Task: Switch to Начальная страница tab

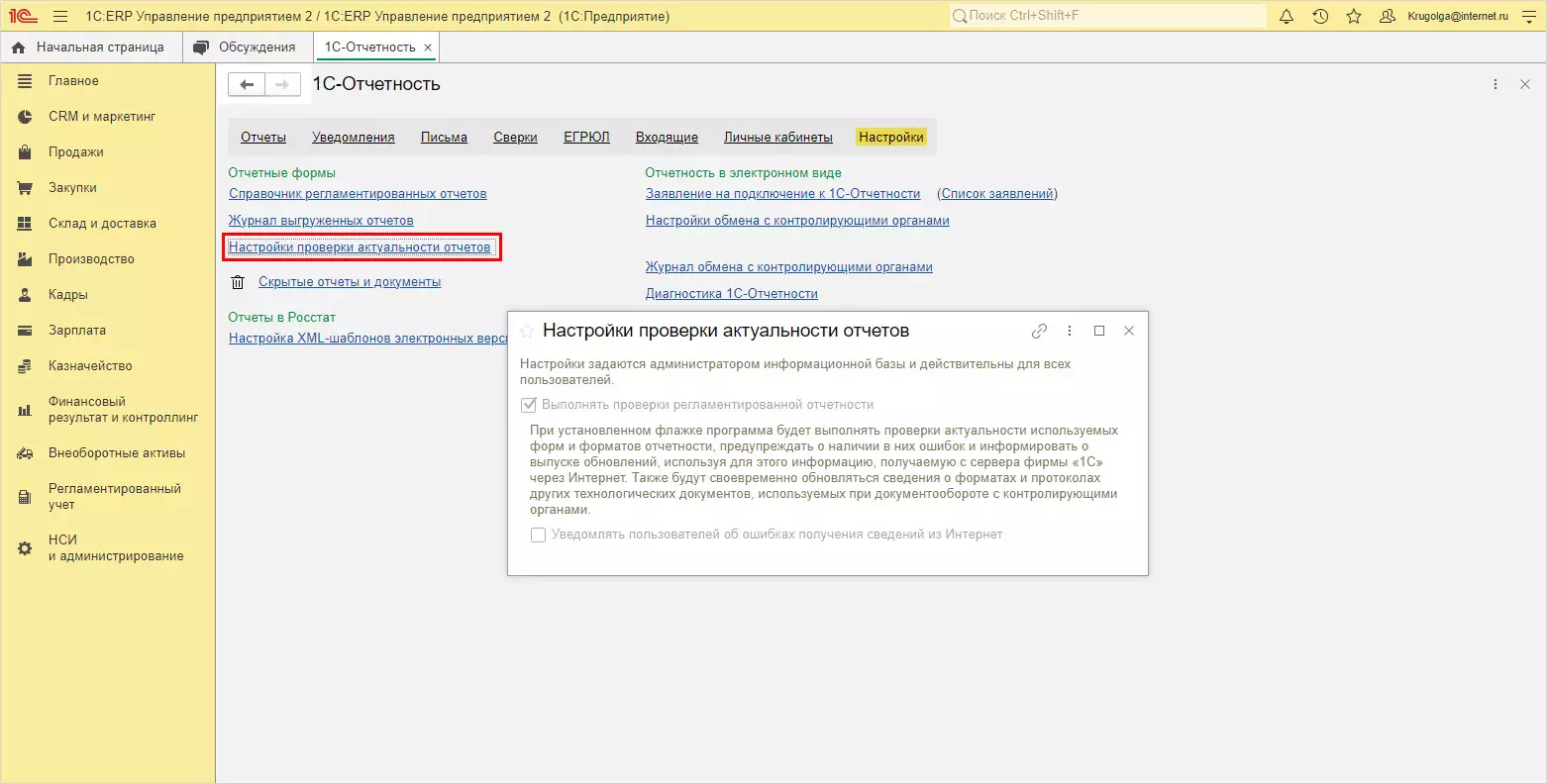Action: coord(89,48)
